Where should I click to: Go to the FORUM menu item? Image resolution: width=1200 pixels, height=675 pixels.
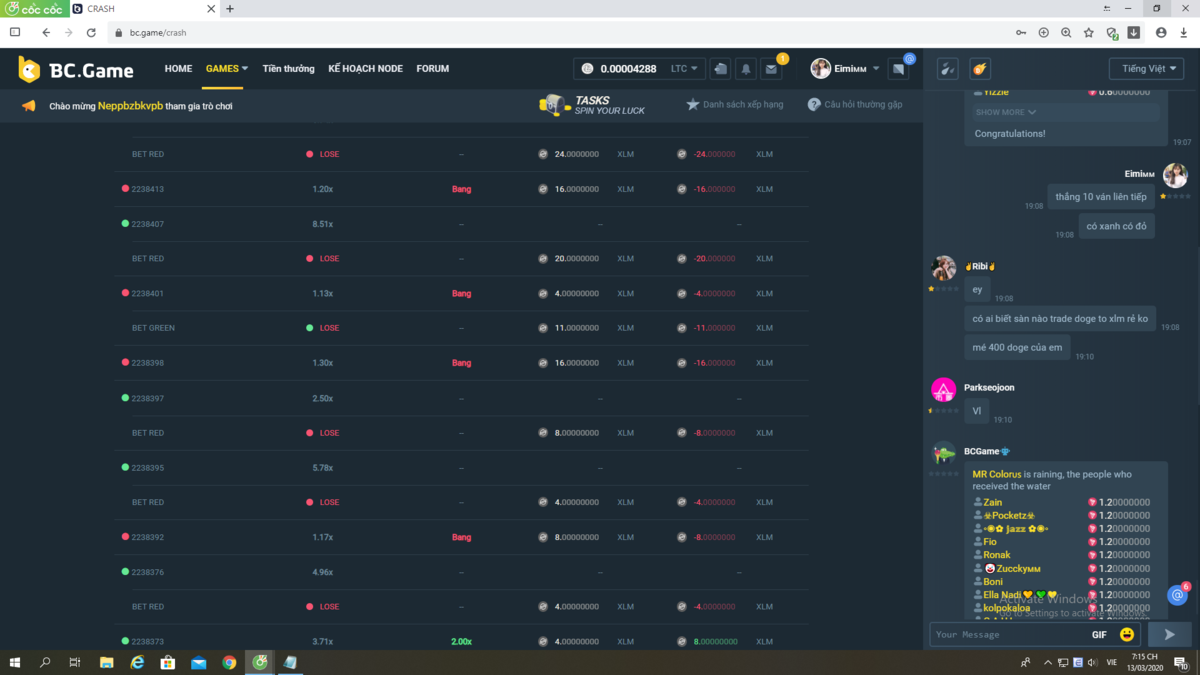coord(432,69)
